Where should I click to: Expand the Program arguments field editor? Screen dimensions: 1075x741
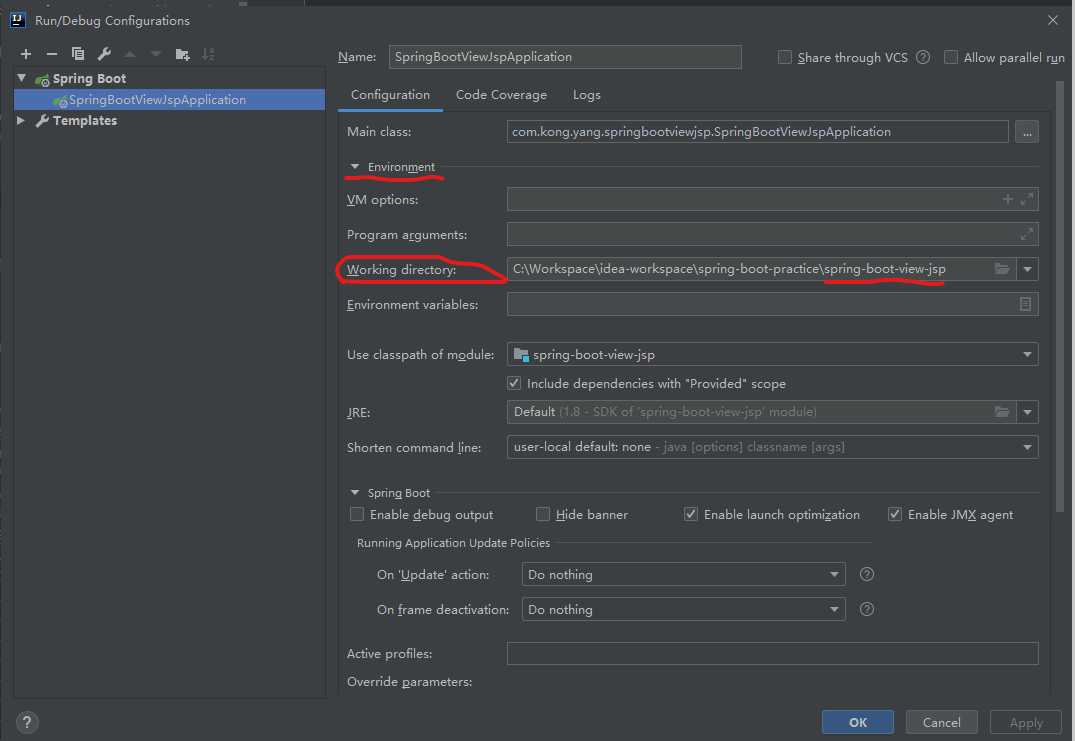click(x=1026, y=234)
